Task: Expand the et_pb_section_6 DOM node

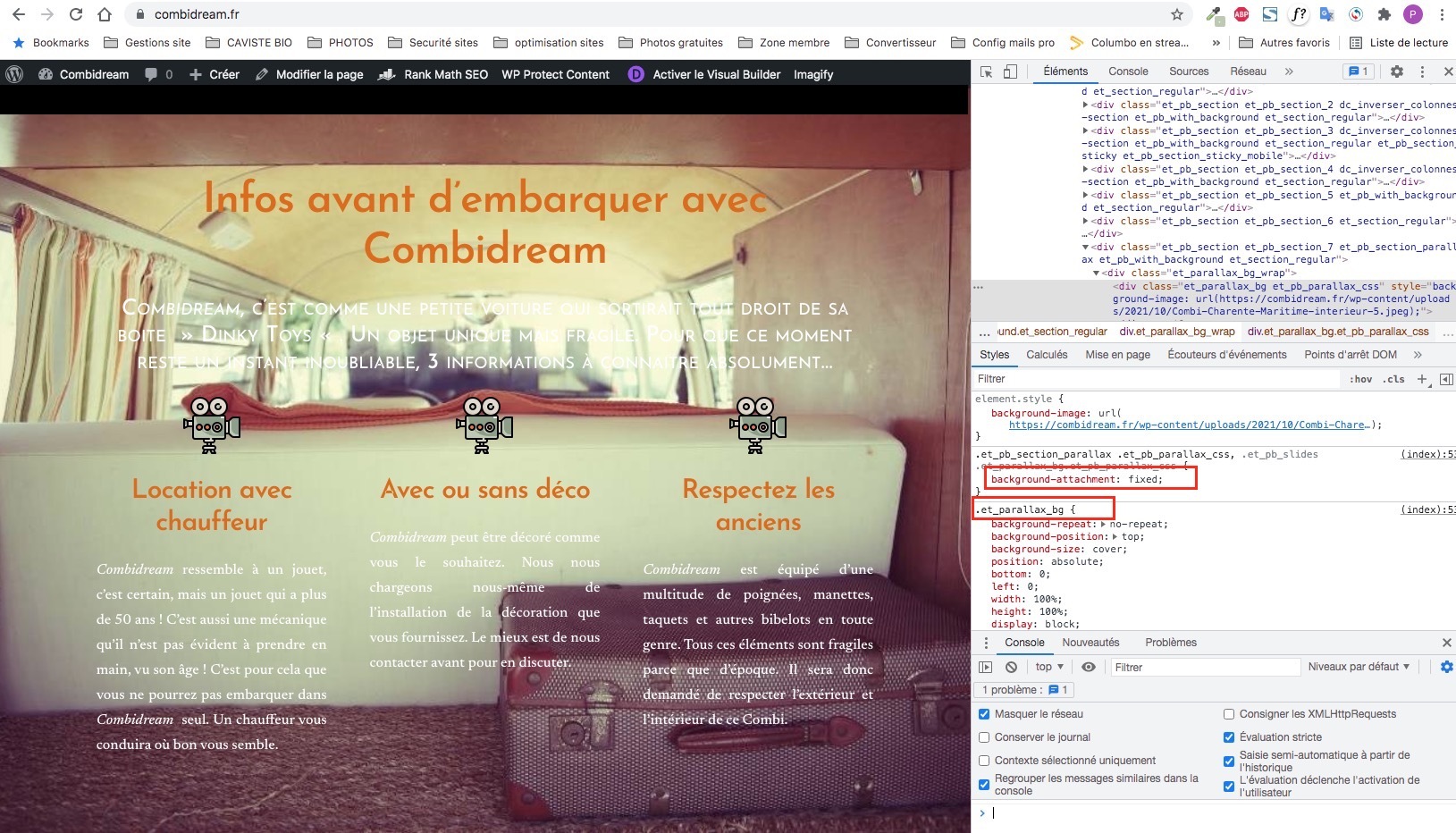Action: (1086, 221)
